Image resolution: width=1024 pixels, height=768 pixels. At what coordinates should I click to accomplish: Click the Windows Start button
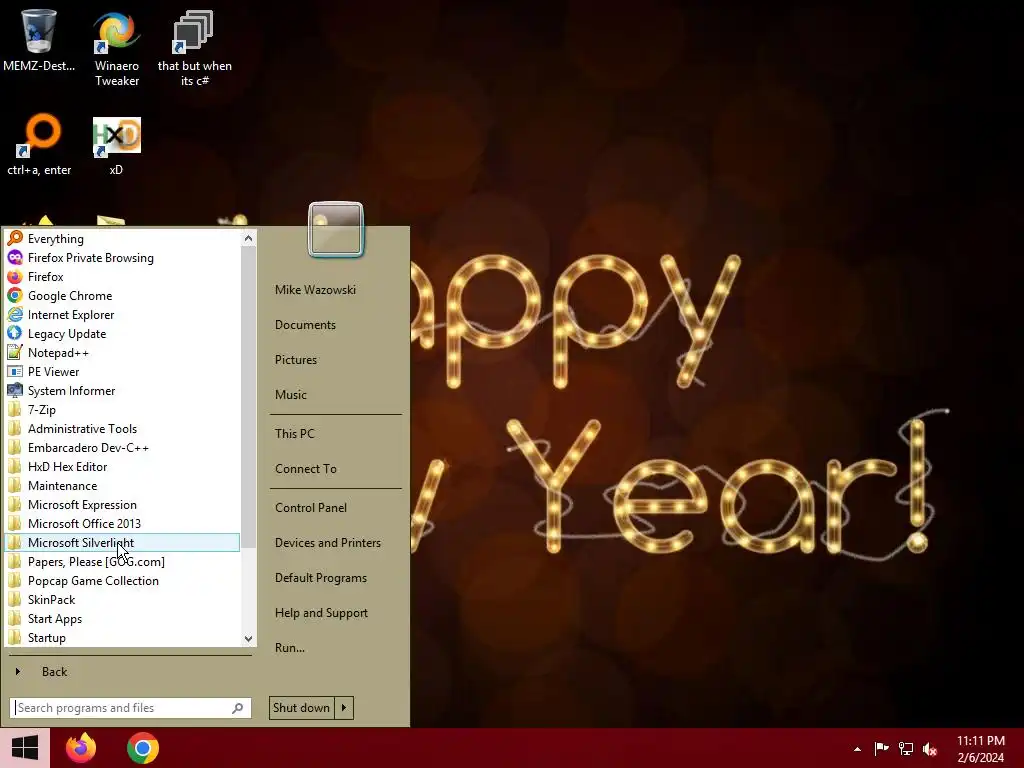[25, 748]
